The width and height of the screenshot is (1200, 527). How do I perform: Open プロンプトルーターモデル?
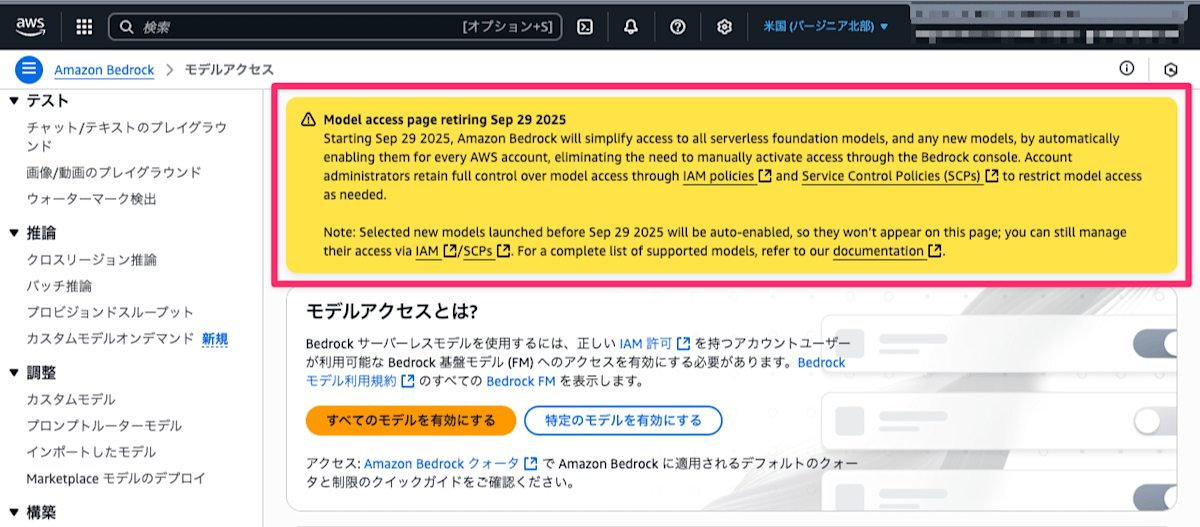tap(104, 425)
